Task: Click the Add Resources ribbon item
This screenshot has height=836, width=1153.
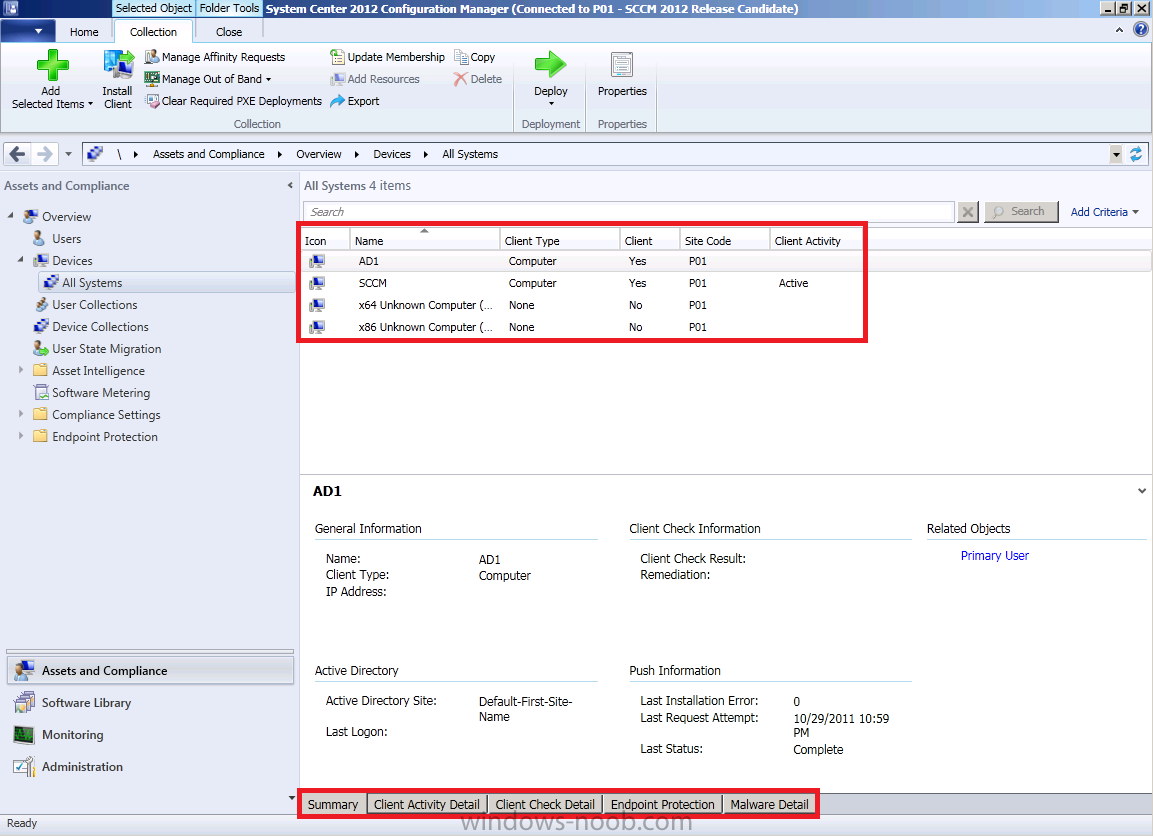Action: (x=375, y=79)
